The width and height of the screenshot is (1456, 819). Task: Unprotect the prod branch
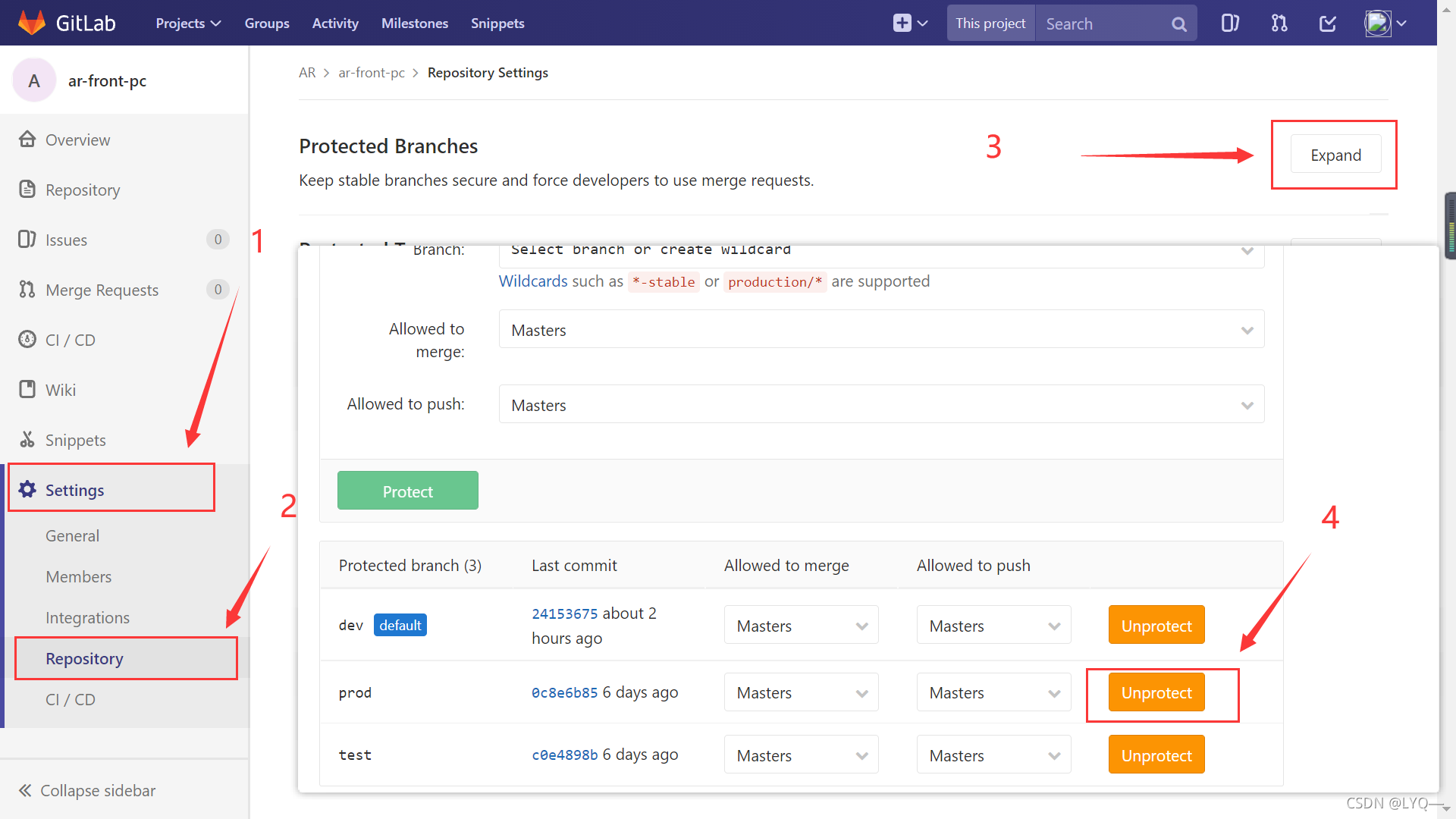1156,692
